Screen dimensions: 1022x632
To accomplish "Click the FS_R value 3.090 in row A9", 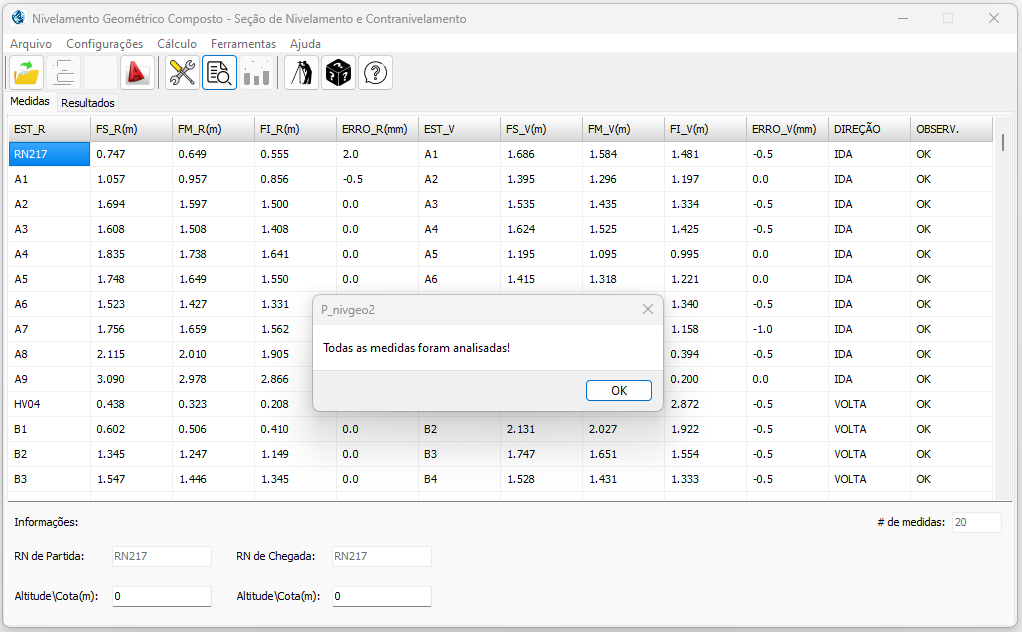I will pyautogui.click(x=131, y=379).
